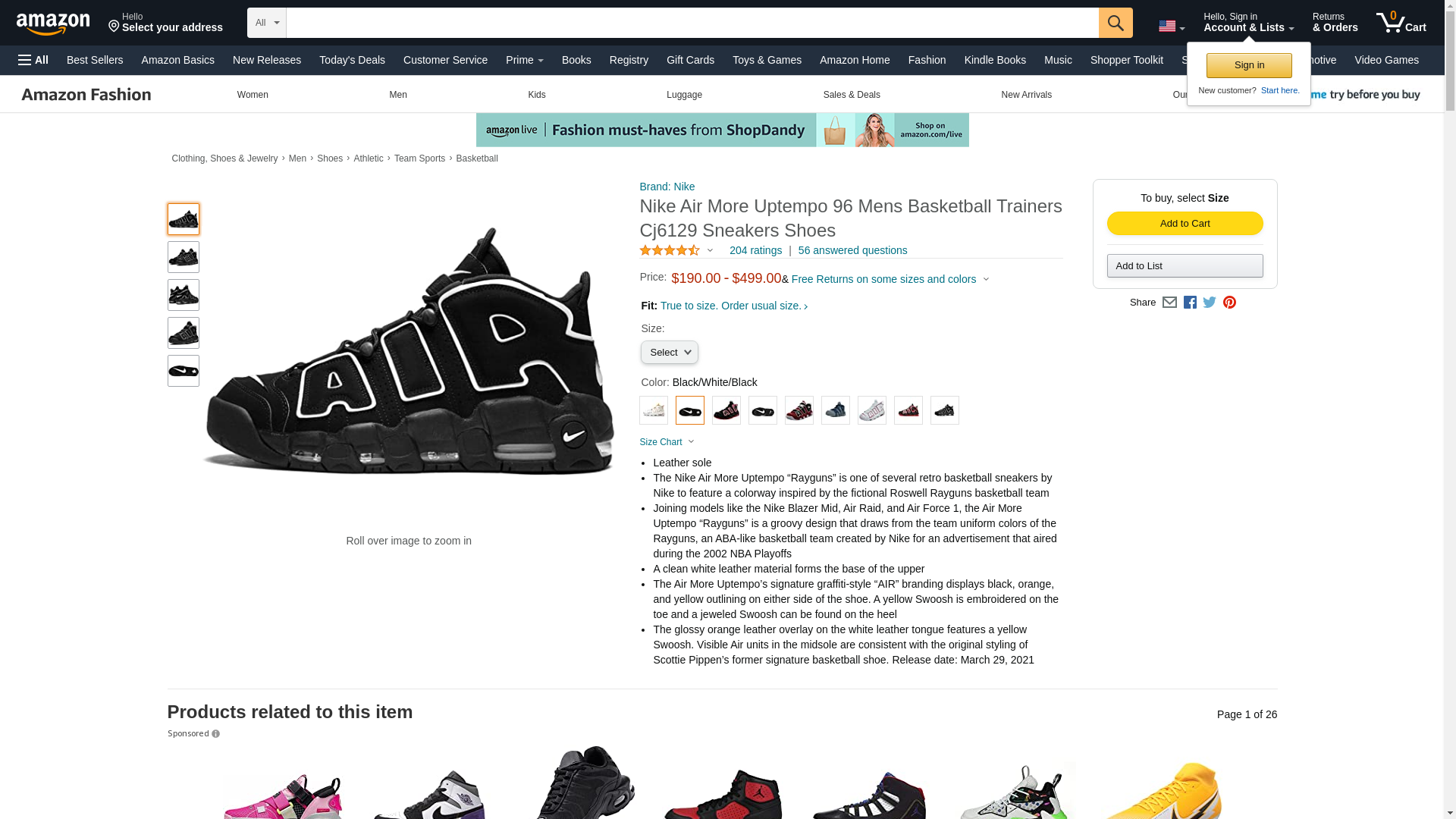The width and height of the screenshot is (1456, 819).
Task: Share product on Facebook
Action: 1190,302
